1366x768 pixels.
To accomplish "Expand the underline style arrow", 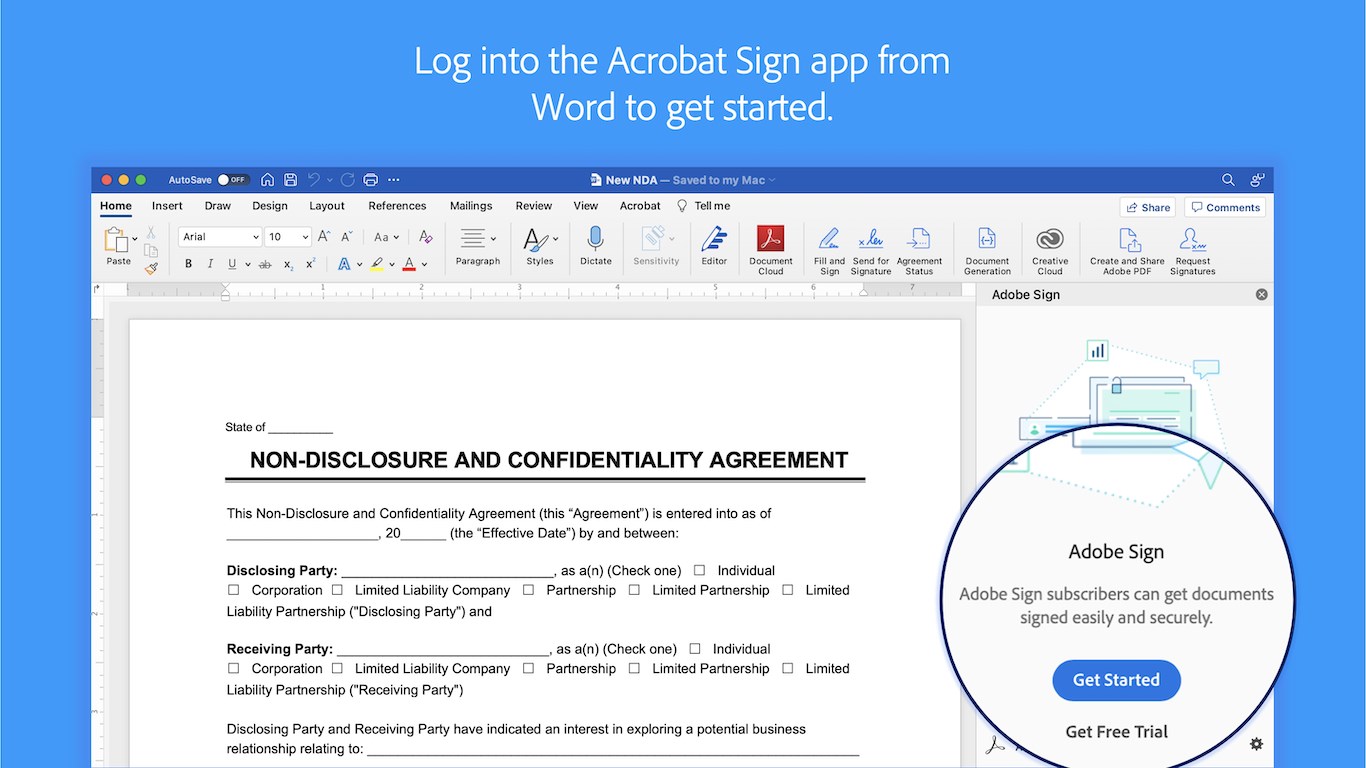I will pos(247,265).
